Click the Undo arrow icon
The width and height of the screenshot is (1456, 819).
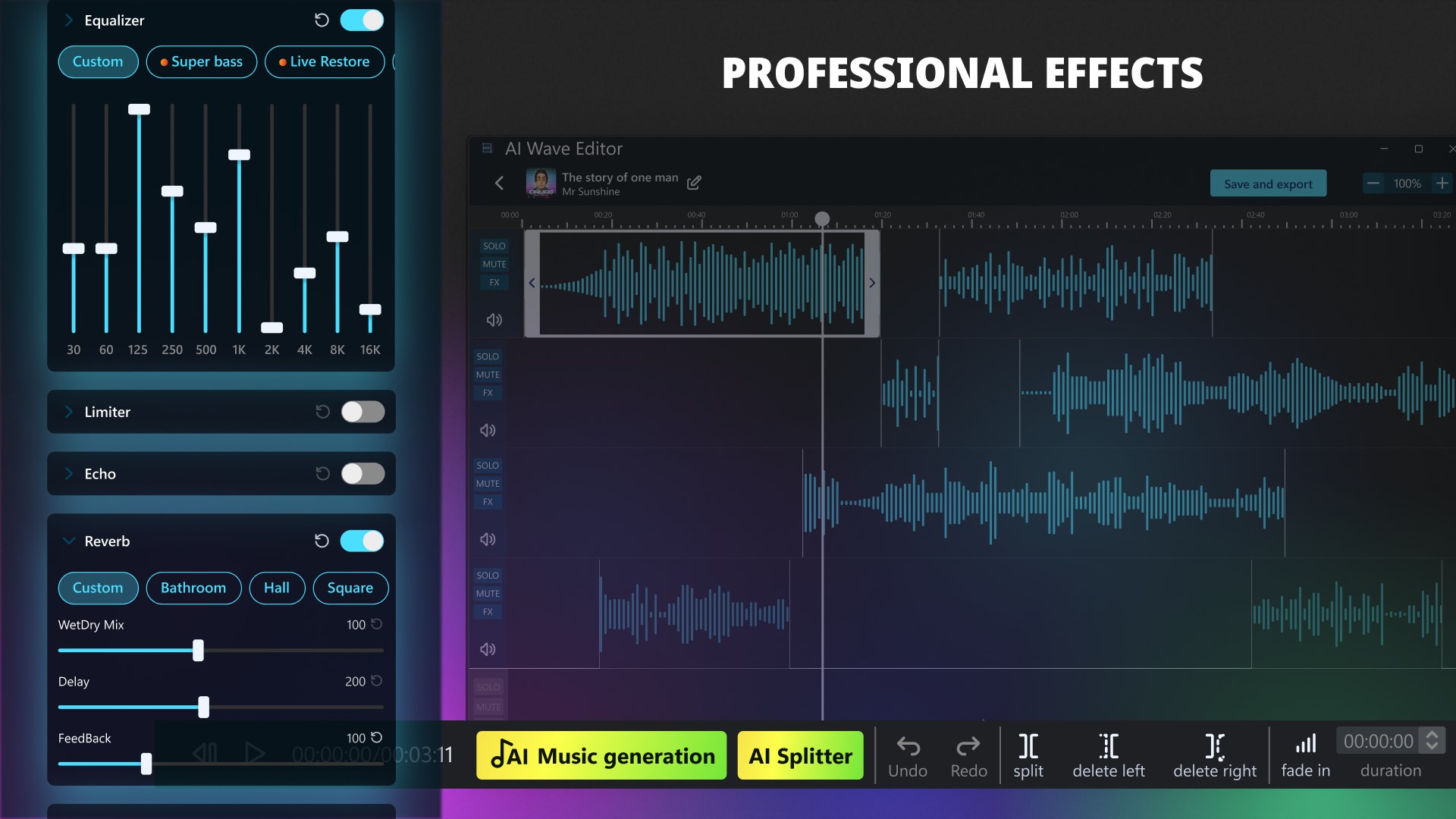tap(908, 746)
